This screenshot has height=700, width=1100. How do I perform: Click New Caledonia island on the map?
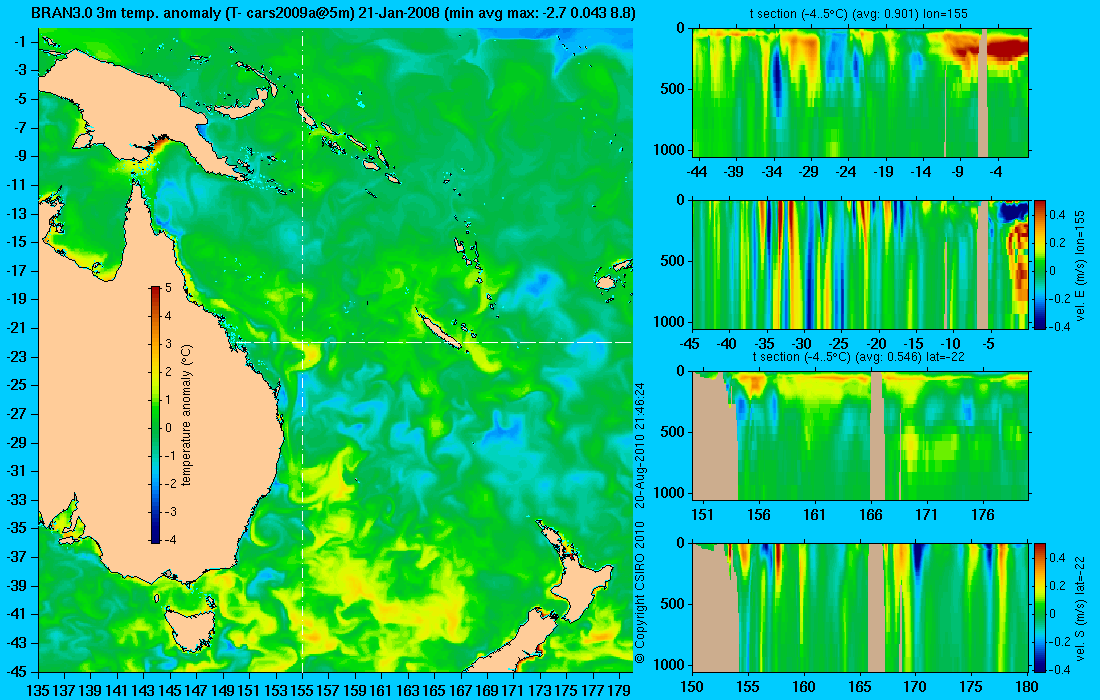(440, 329)
